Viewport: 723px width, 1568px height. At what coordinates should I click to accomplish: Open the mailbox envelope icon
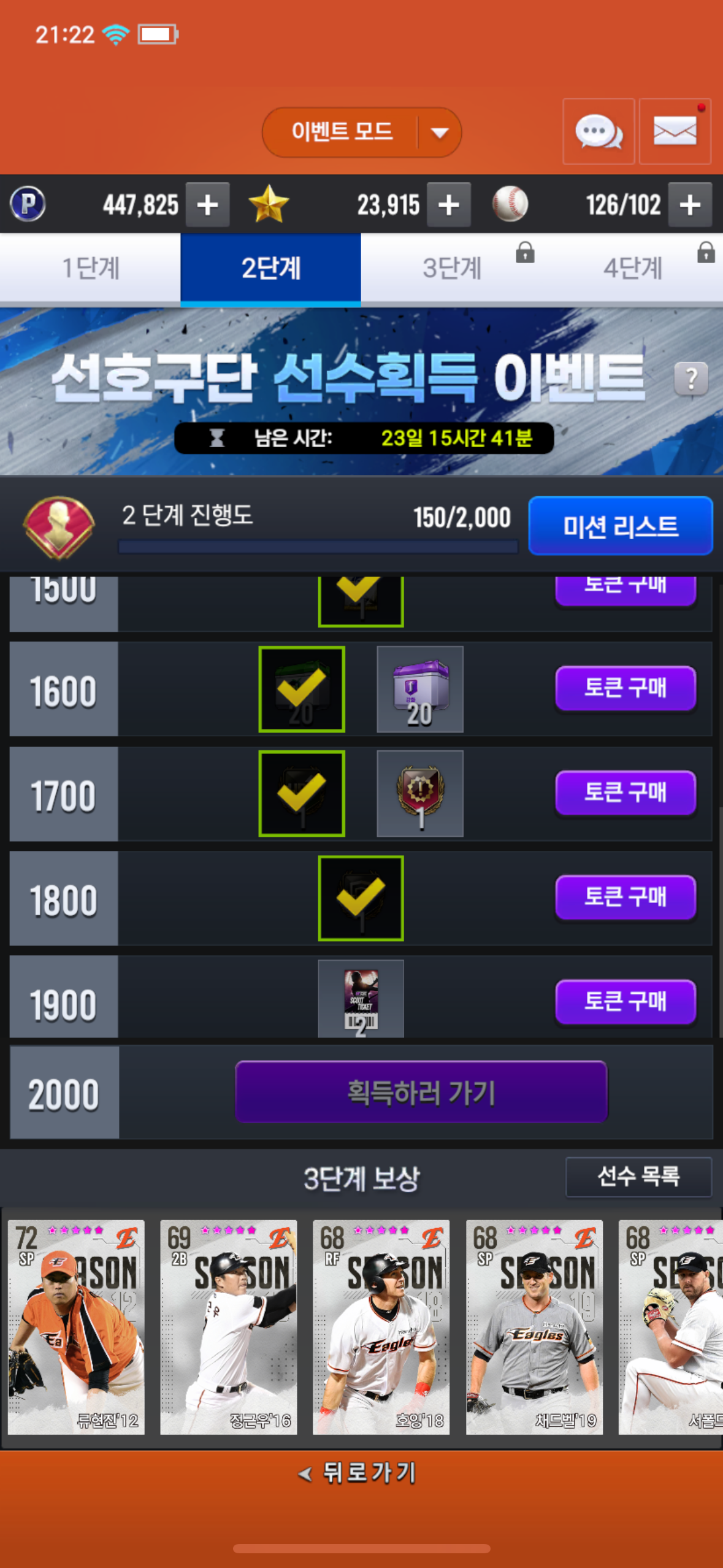pos(675,131)
